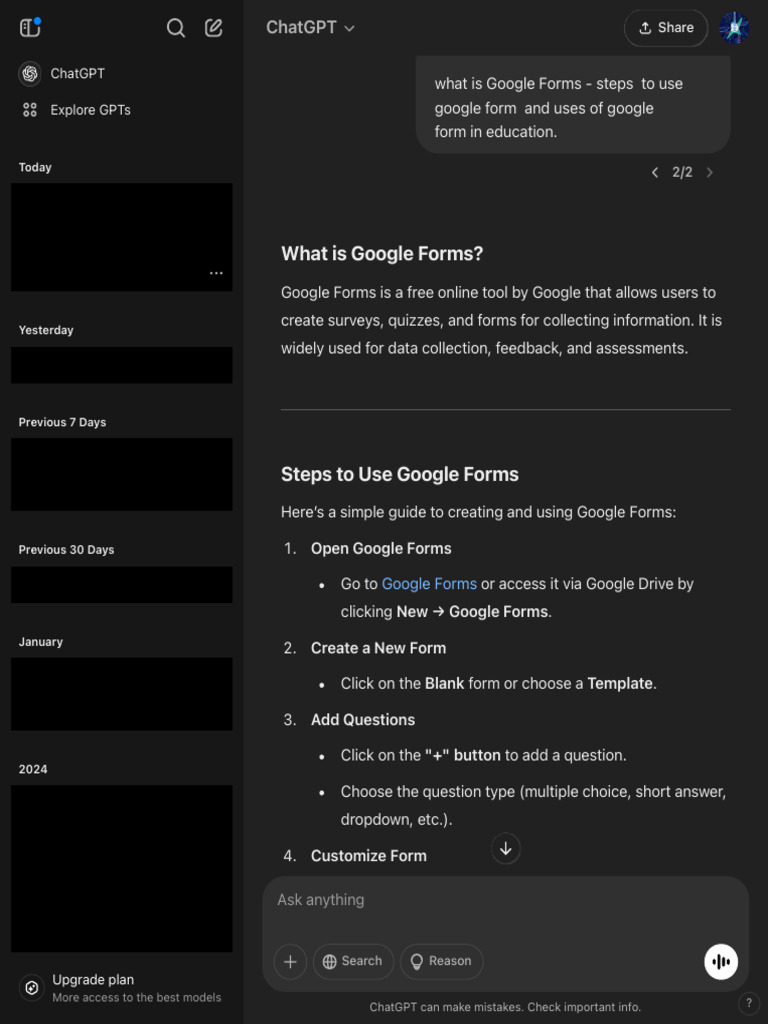The image size is (768, 1024).
Task: Open Explore GPTs
Action: (x=75, y=110)
